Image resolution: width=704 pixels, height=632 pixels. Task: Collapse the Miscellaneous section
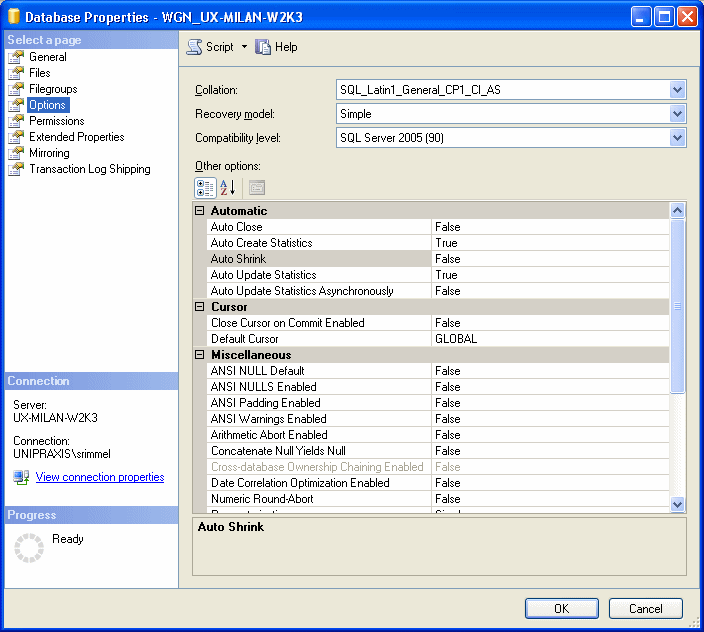click(199, 355)
